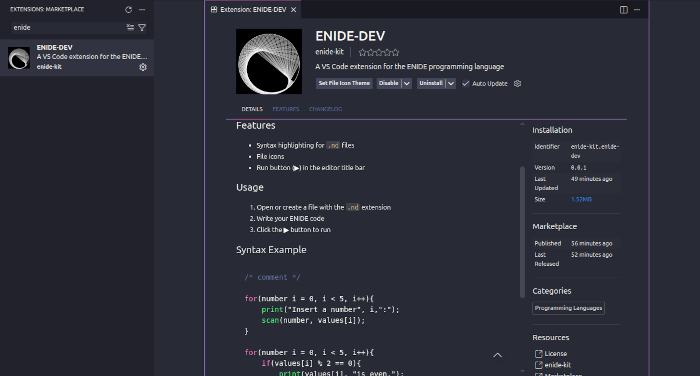Switch to the Changelog tab
This screenshot has height=376, width=700.
click(325, 109)
